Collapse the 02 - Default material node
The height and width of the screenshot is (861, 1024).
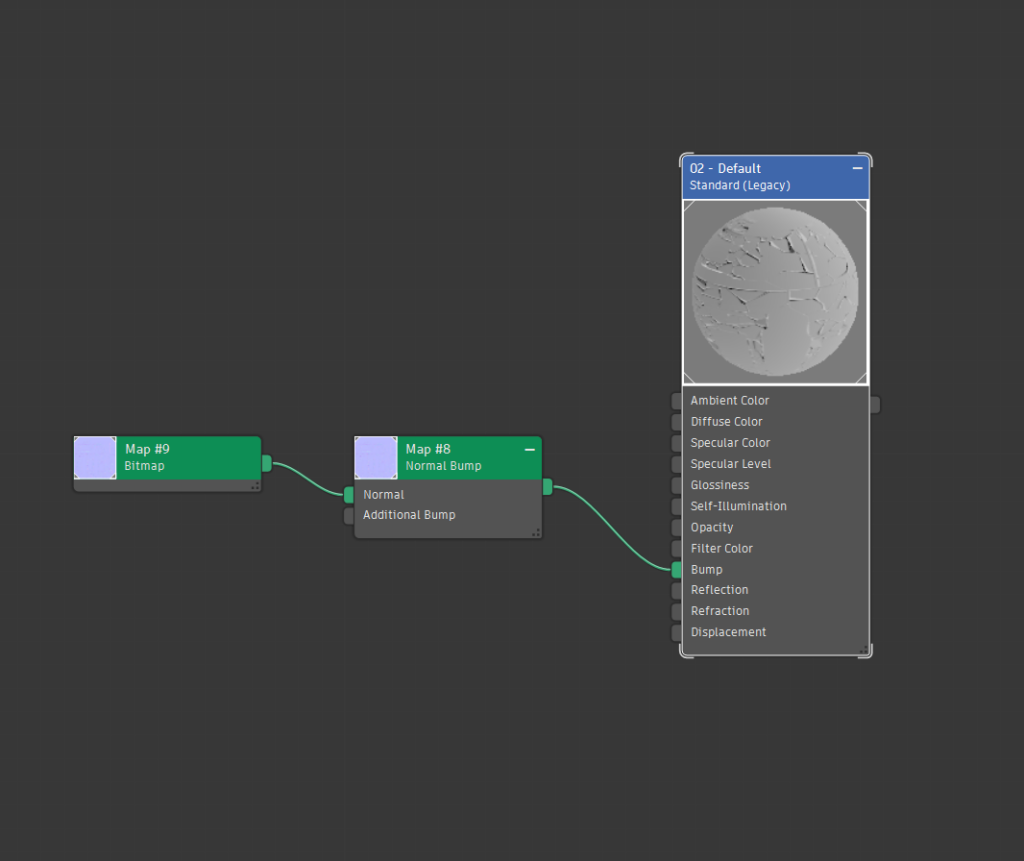[x=857, y=169]
